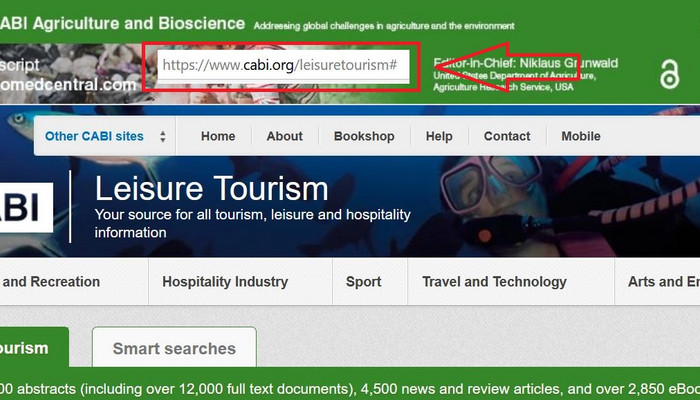Go to the Home page link

click(x=218, y=136)
